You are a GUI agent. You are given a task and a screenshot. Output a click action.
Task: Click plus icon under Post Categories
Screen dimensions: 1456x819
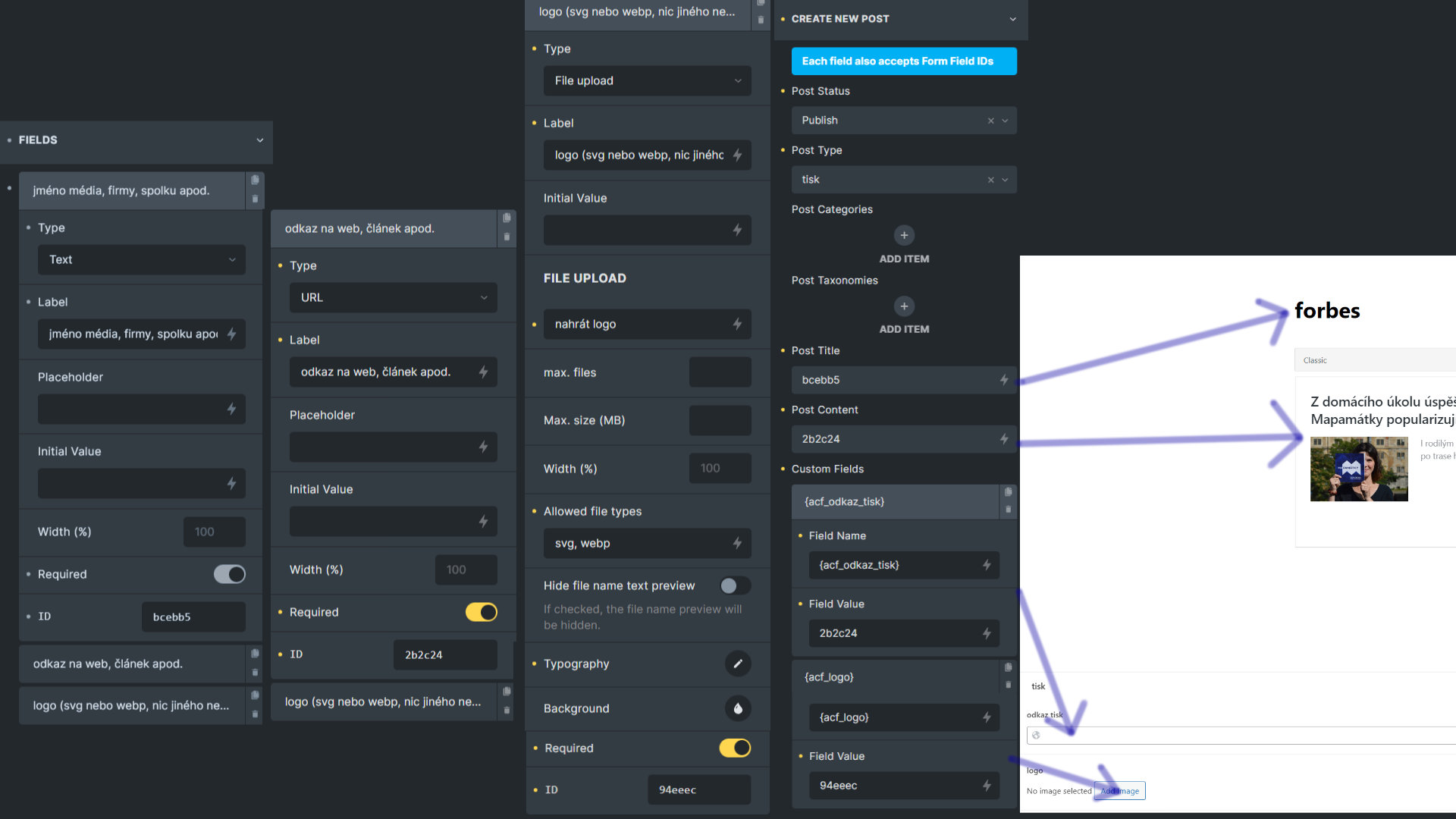[x=904, y=235]
